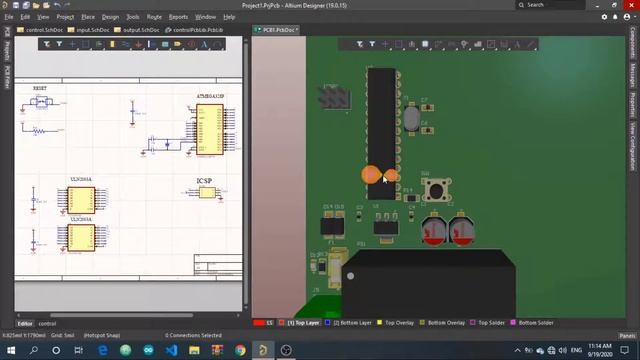Click the second filter funnel icon in the PCB toolbar

[x=372, y=44]
